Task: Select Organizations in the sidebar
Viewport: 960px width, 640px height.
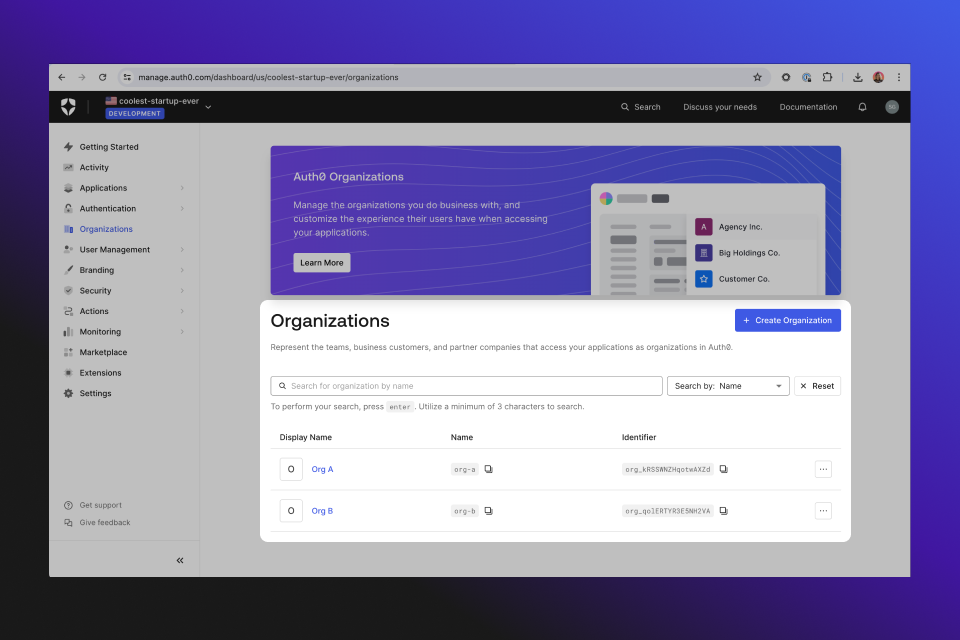Action: [x=106, y=229]
